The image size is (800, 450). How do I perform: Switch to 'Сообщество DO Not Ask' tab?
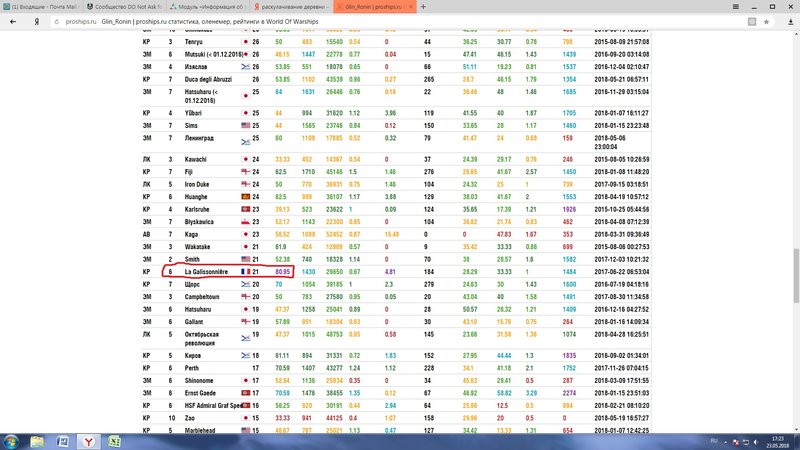131,6
